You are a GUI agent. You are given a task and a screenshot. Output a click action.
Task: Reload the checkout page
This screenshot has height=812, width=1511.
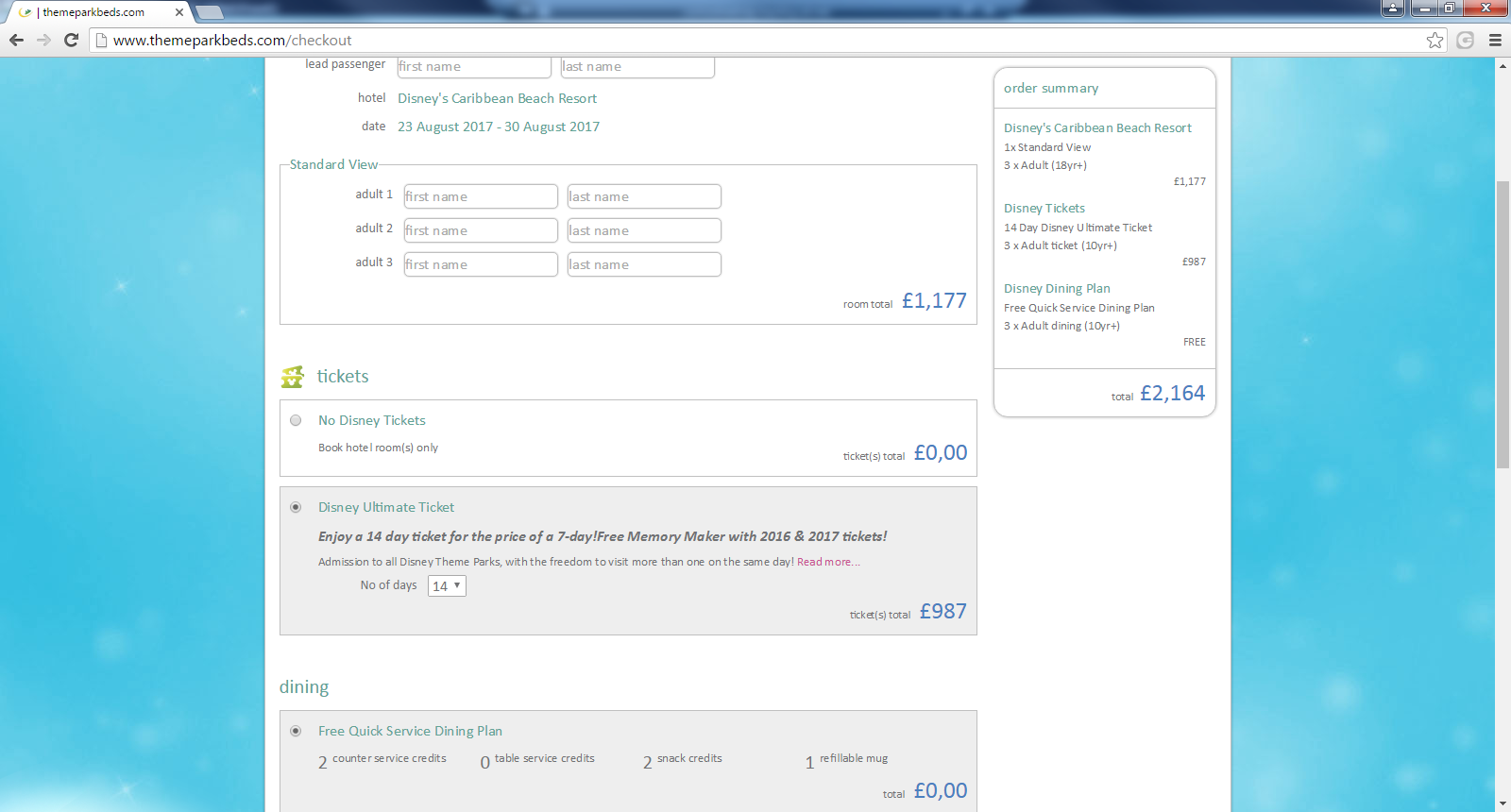coord(71,40)
